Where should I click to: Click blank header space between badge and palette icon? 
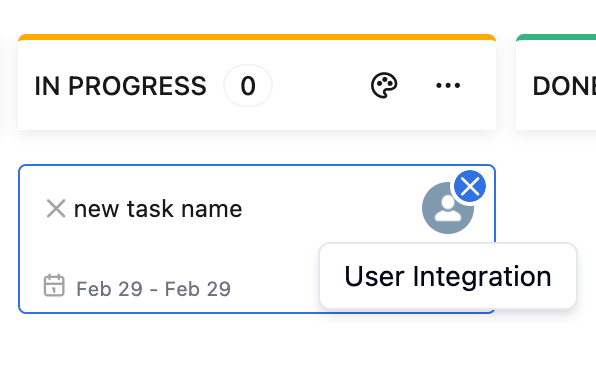(321, 86)
